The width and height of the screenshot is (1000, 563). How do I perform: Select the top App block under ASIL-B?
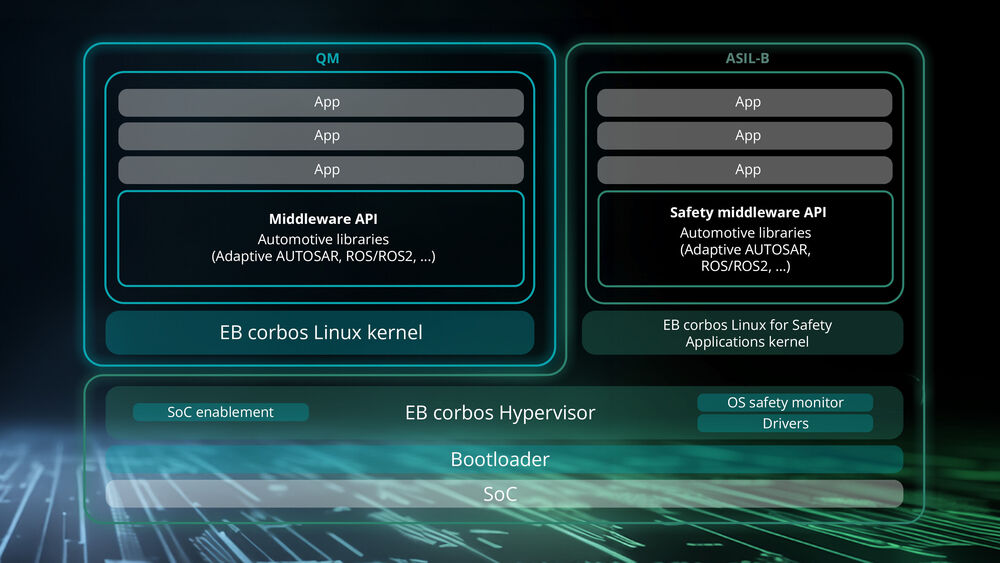(744, 102)
